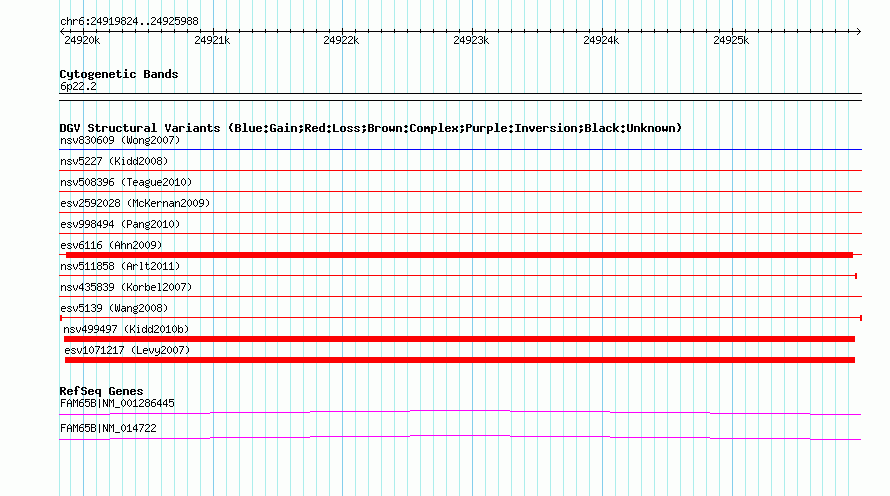Open gene FAM65B|NM_014722 label

[x=108, y=428]
